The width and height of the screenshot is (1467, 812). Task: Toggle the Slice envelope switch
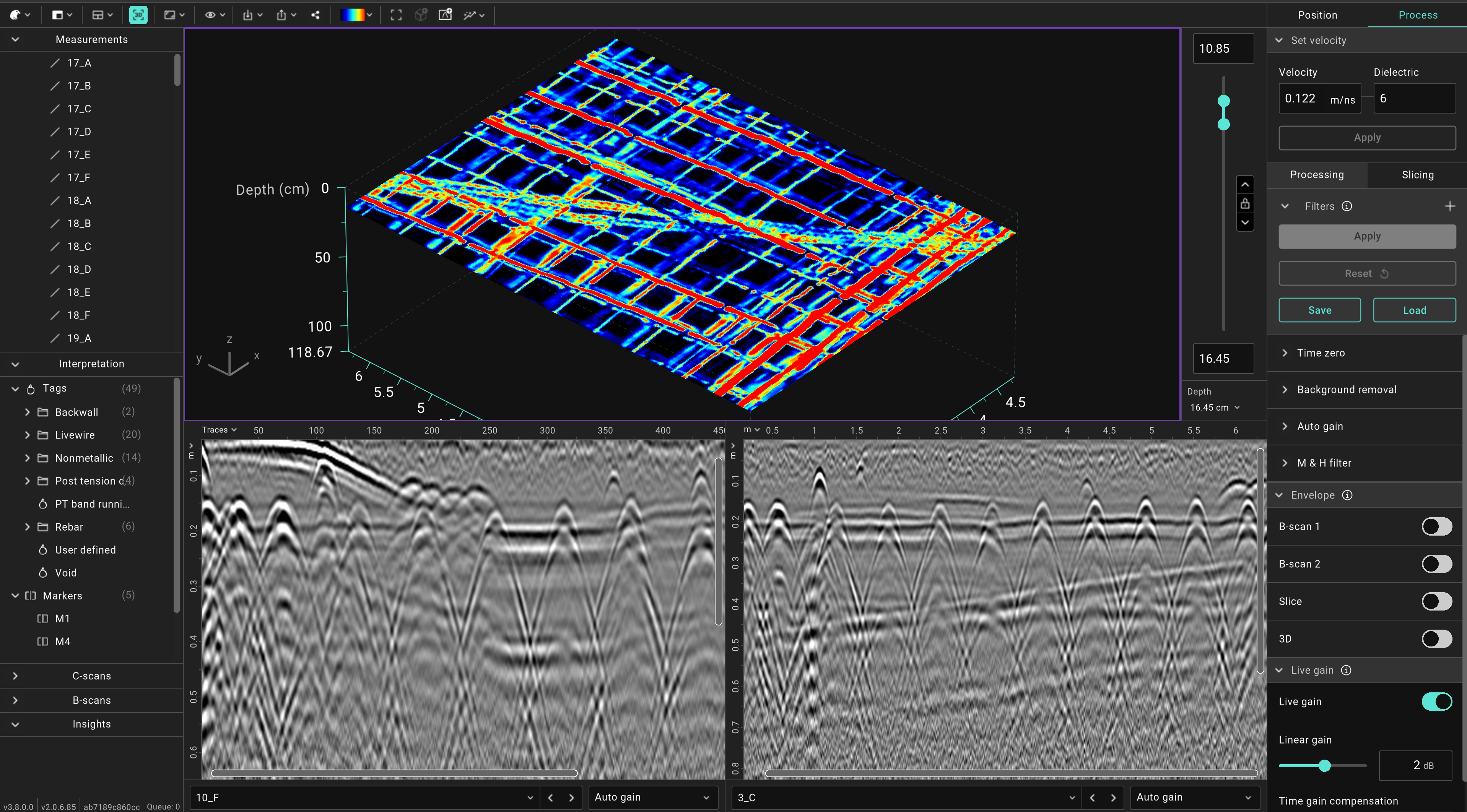(1436, 601)
